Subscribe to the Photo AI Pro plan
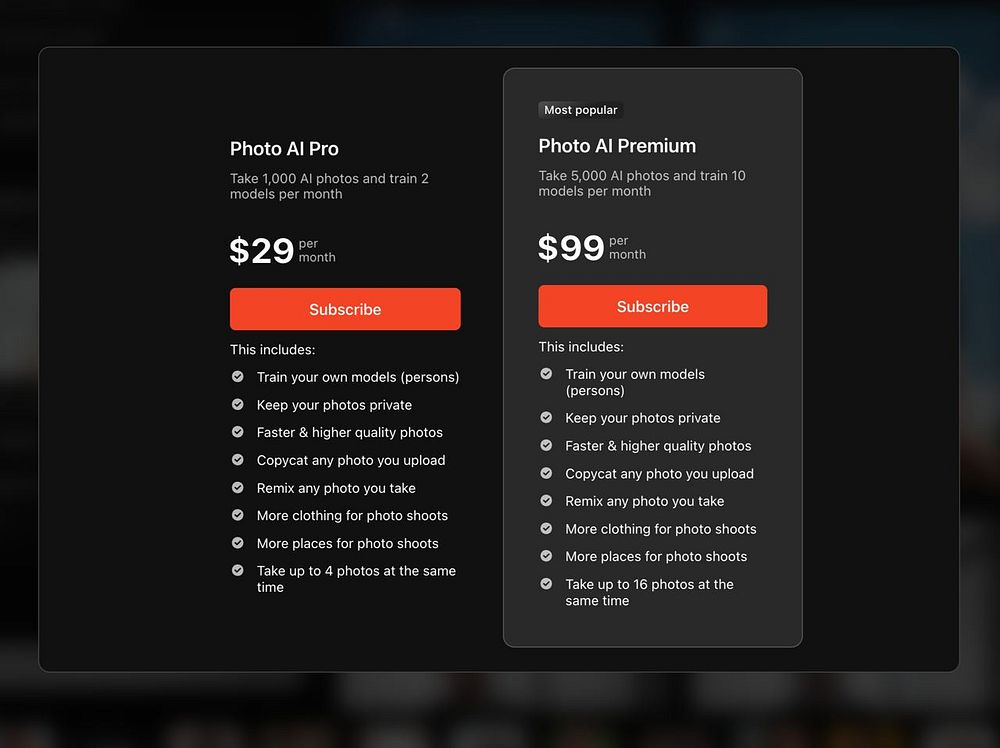The image size is (1000, 748). pos(345,309)
